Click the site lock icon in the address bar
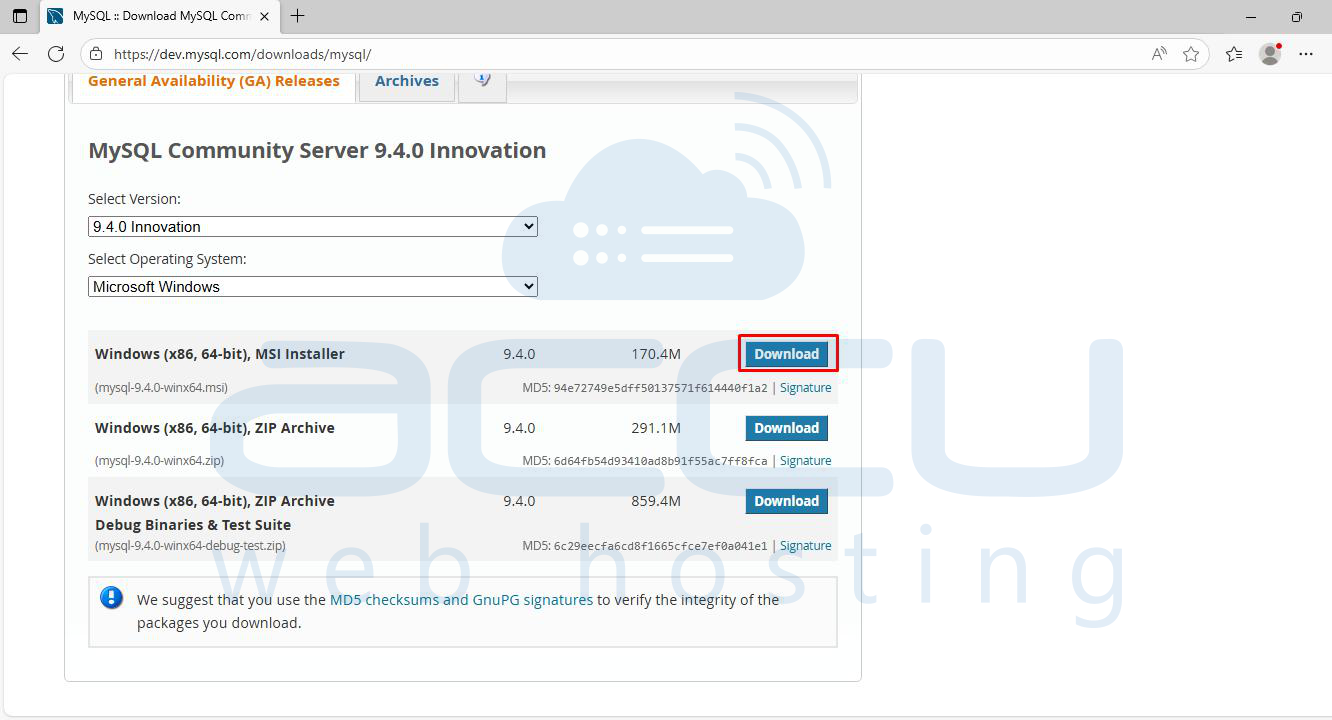The width and height of the screenshot is (1332, 720). (x=94, y=54)
